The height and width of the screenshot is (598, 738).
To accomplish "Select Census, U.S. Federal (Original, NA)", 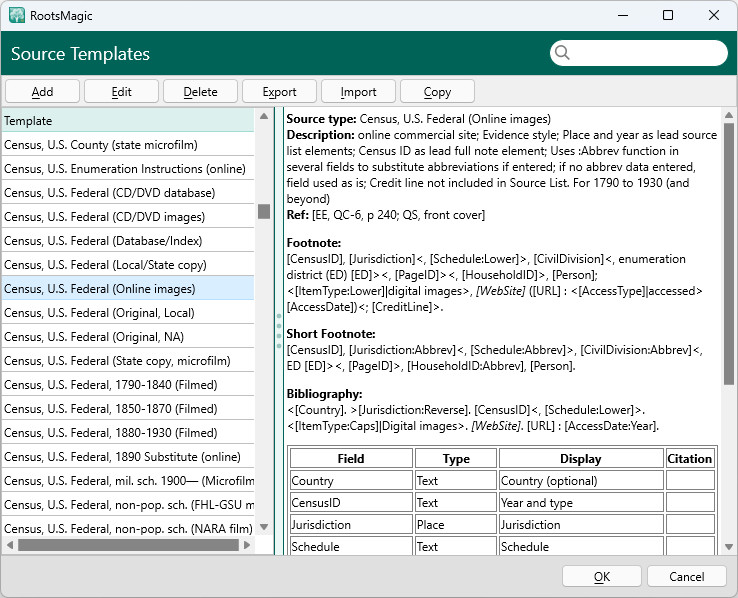I will [128, 336].
